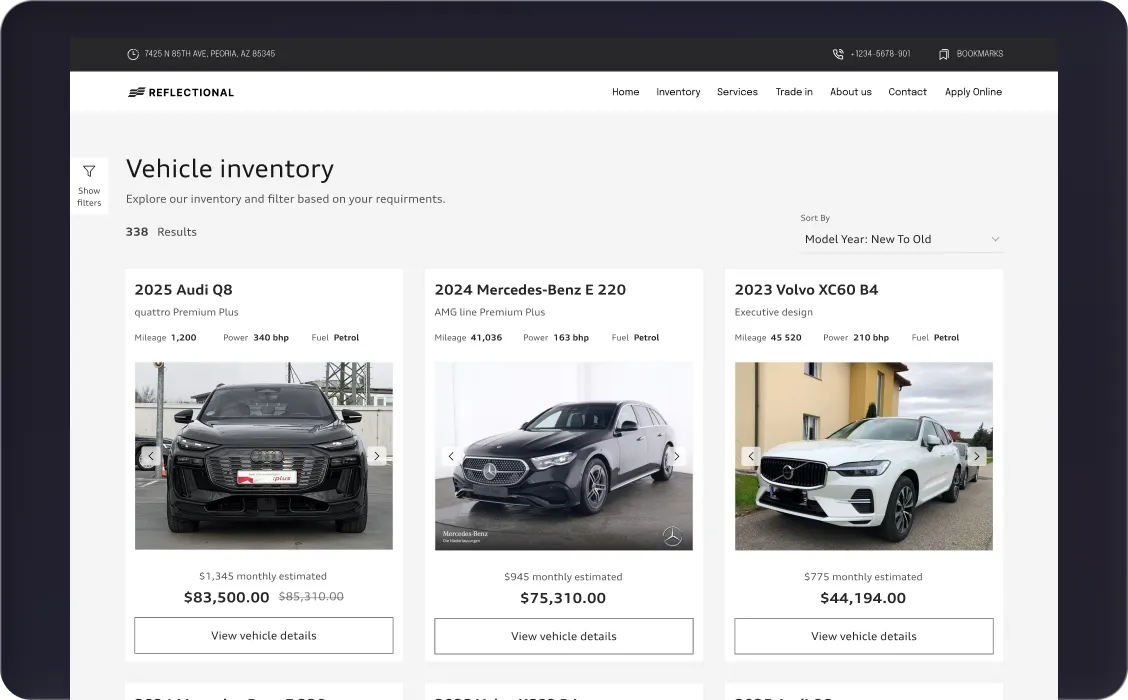The height and width of the screenshot is (700, 1128).
Task: Show previous photo of Volvo XC60 B4
Action: [x=751, y=456]
